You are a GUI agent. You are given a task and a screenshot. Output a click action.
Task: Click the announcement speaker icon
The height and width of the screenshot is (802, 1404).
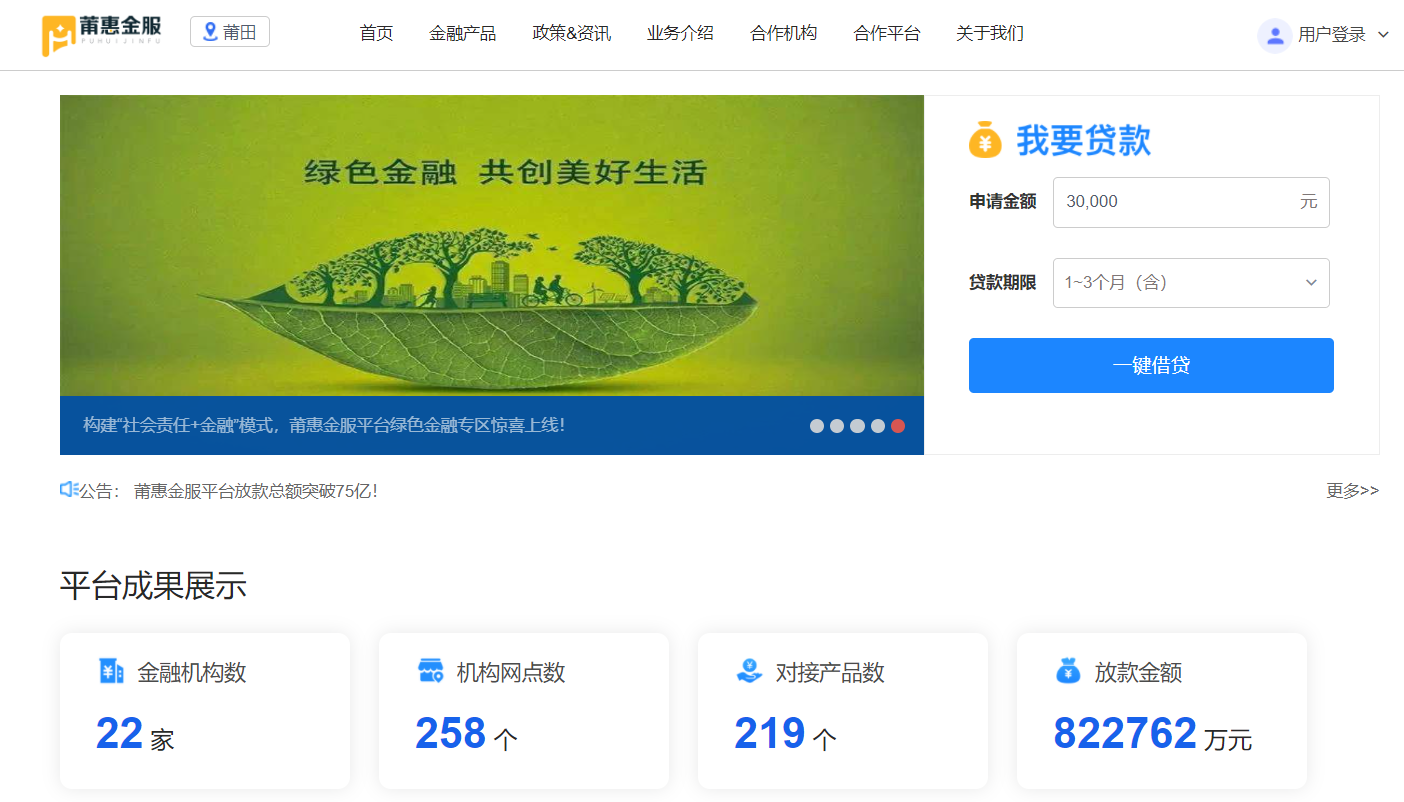point(69,490)
